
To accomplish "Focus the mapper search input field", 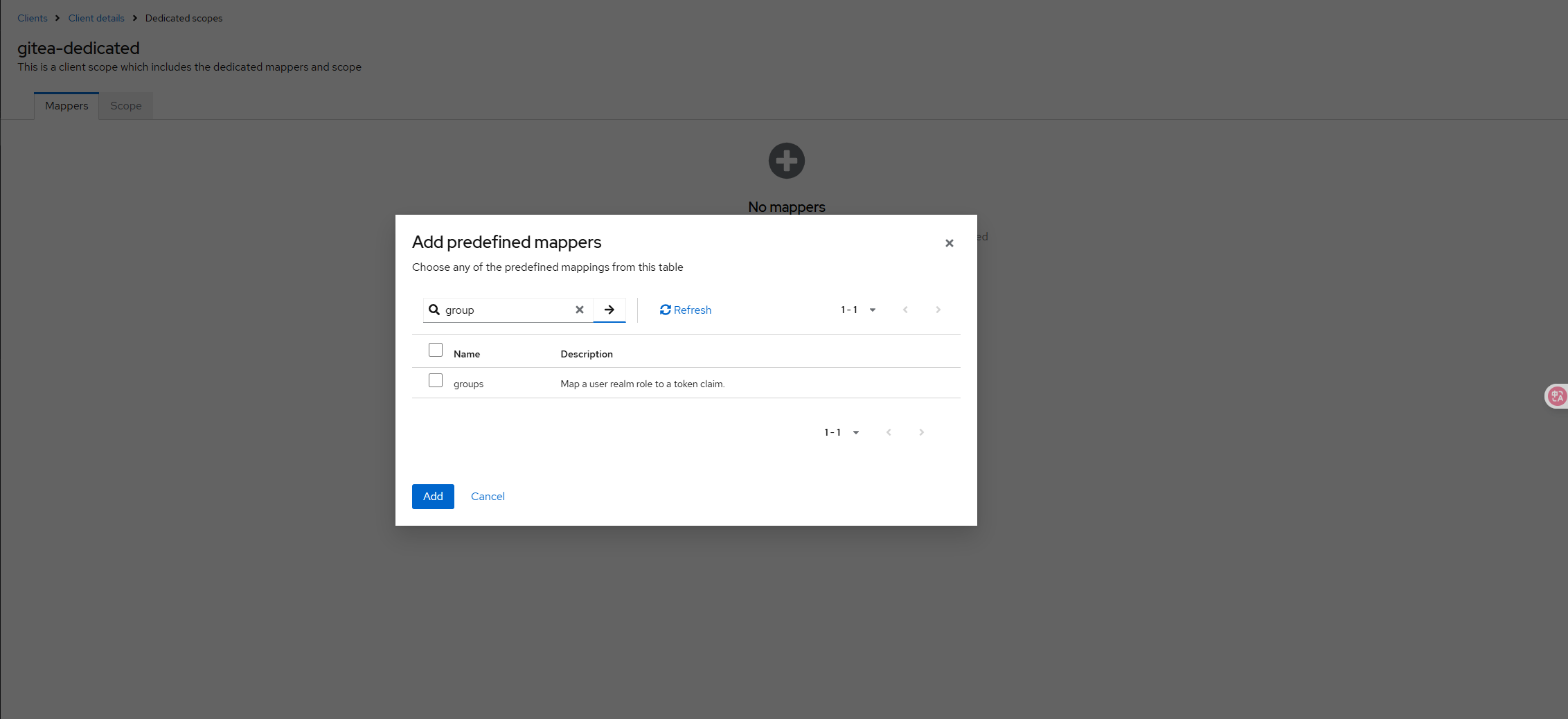I will (508, 310).
